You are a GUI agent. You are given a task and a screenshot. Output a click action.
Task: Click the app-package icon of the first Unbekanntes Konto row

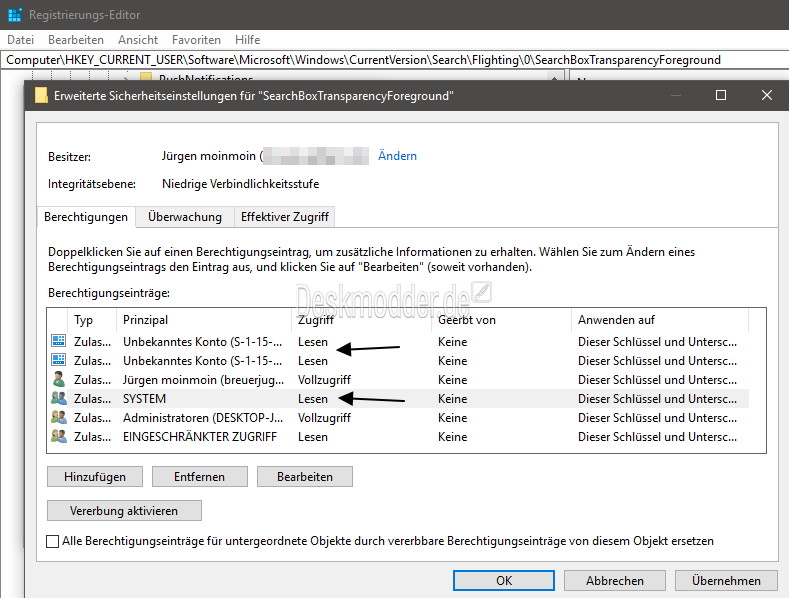coord(58,341)
